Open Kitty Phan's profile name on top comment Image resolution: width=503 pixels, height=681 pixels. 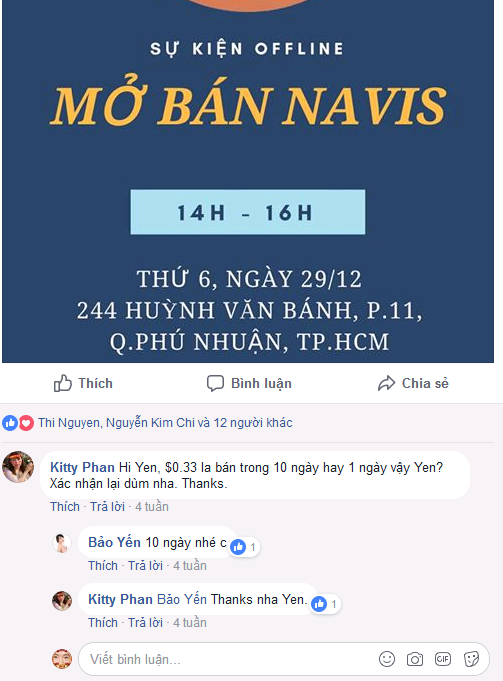point(82,467)
